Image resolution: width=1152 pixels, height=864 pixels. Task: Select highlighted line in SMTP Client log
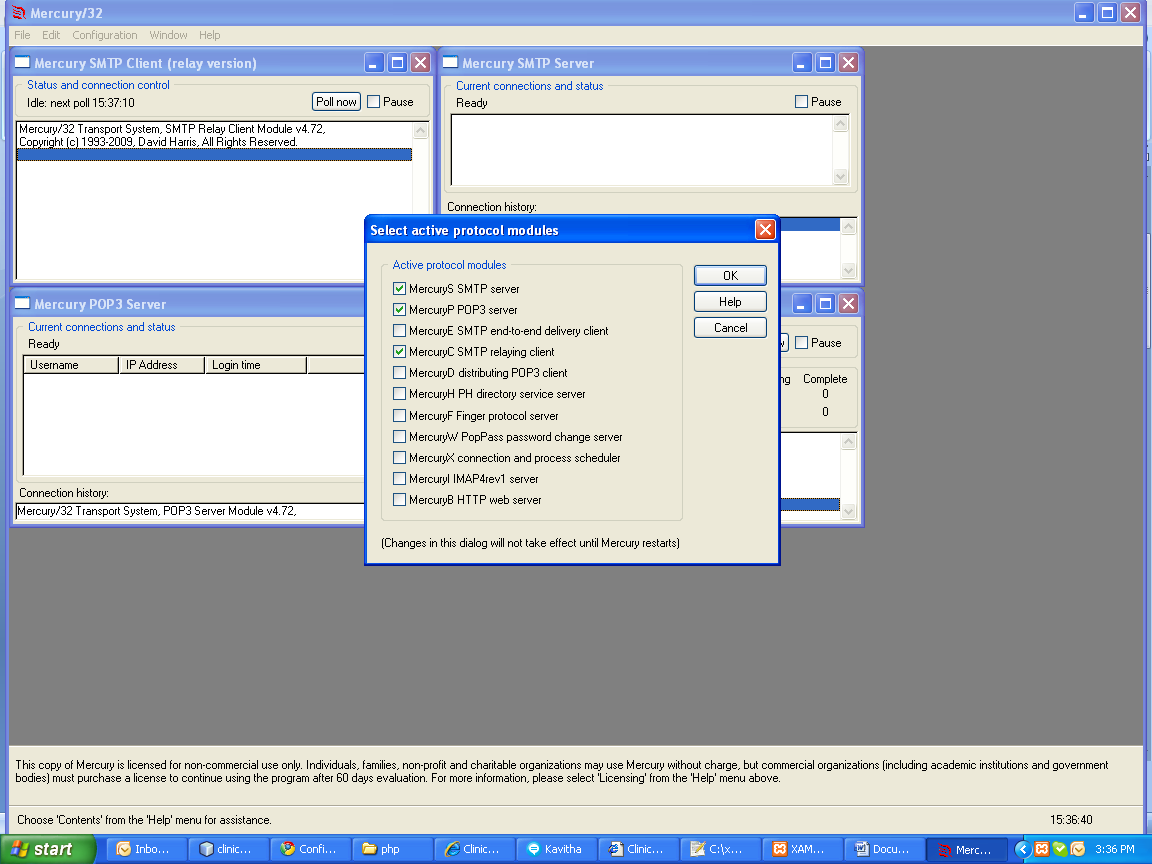214,154
